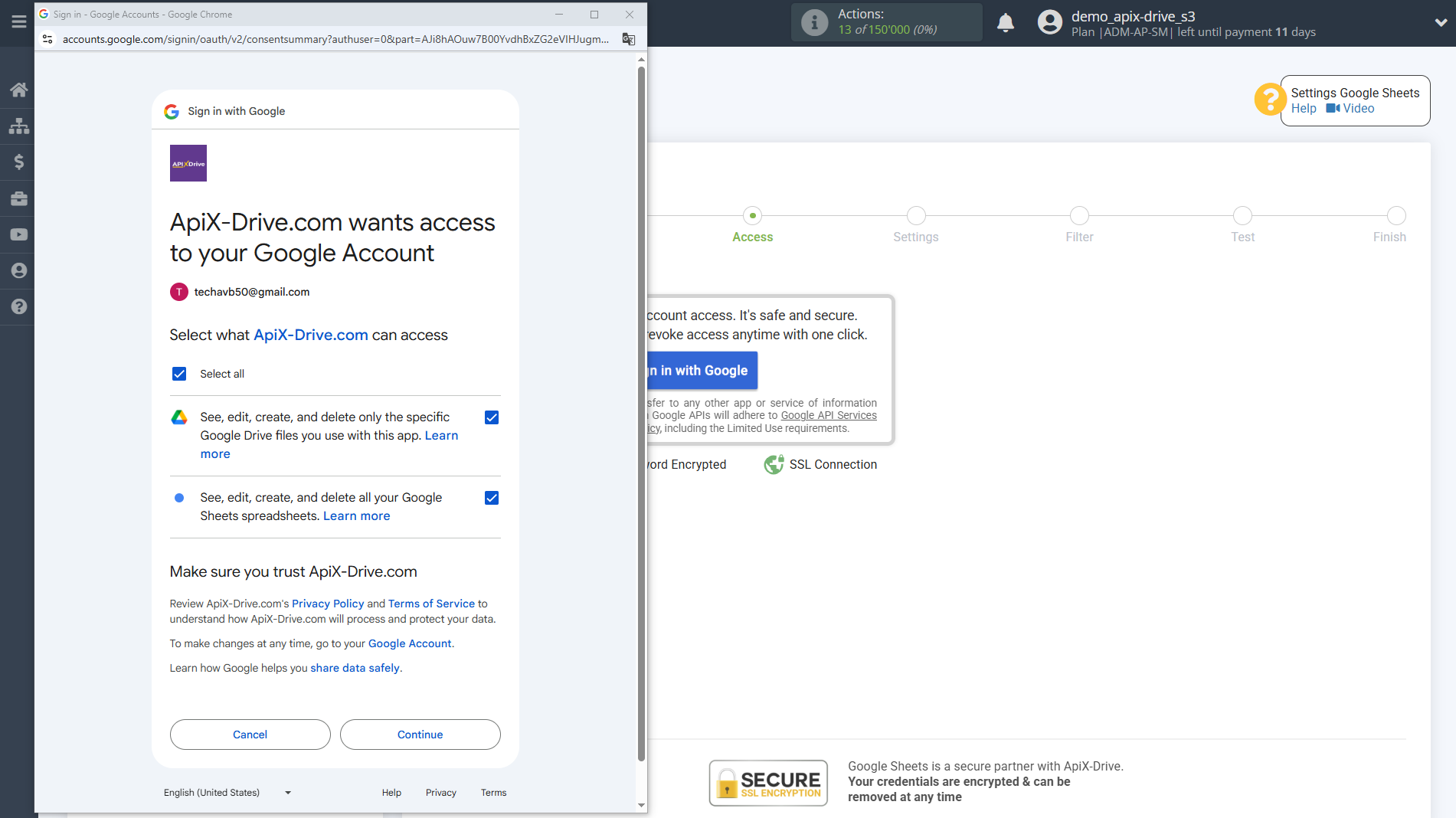Screen dimensions: 1456x818
Task: Click the demo_apix-drive_s3 username
Action: click(1133, 16)
